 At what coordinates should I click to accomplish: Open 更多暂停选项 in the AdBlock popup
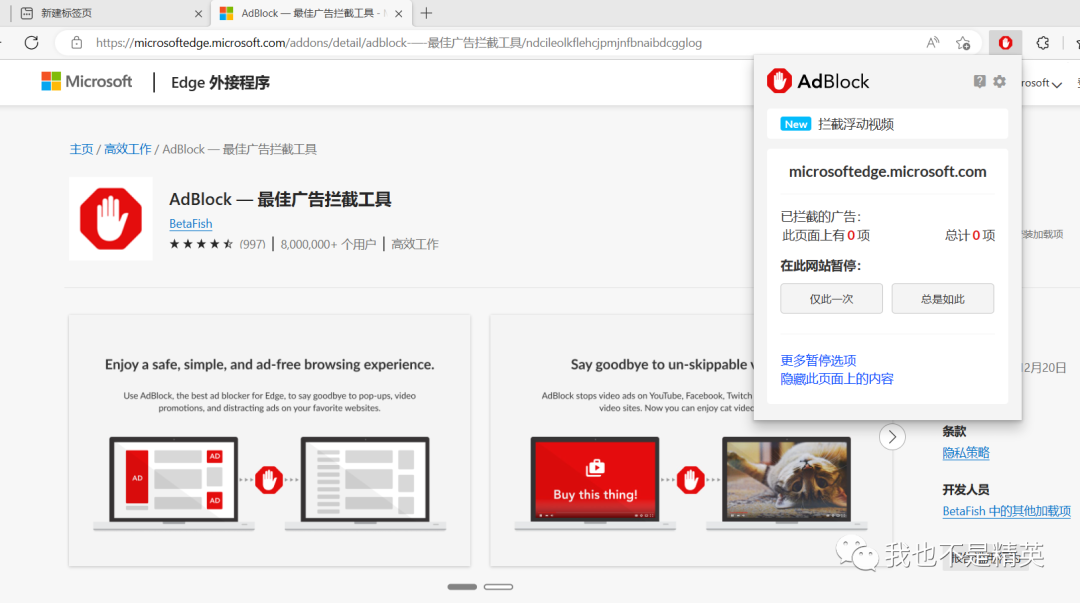pos(817,360)
